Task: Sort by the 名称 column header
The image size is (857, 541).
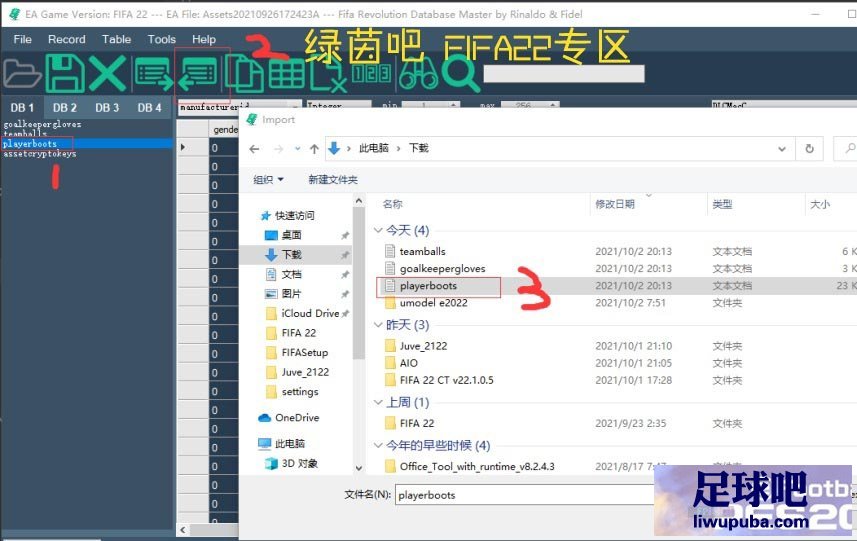Action: tap(392, 204)
